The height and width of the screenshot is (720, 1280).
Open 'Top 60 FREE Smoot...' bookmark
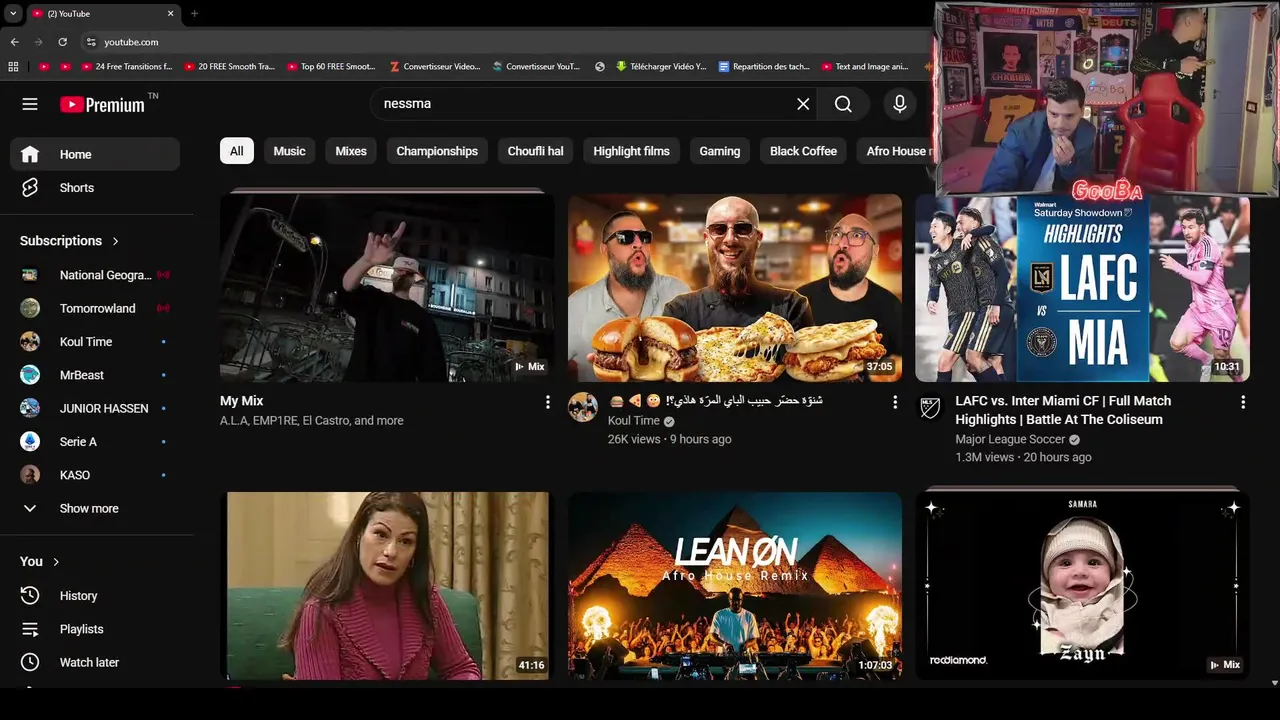coord(332,67)
